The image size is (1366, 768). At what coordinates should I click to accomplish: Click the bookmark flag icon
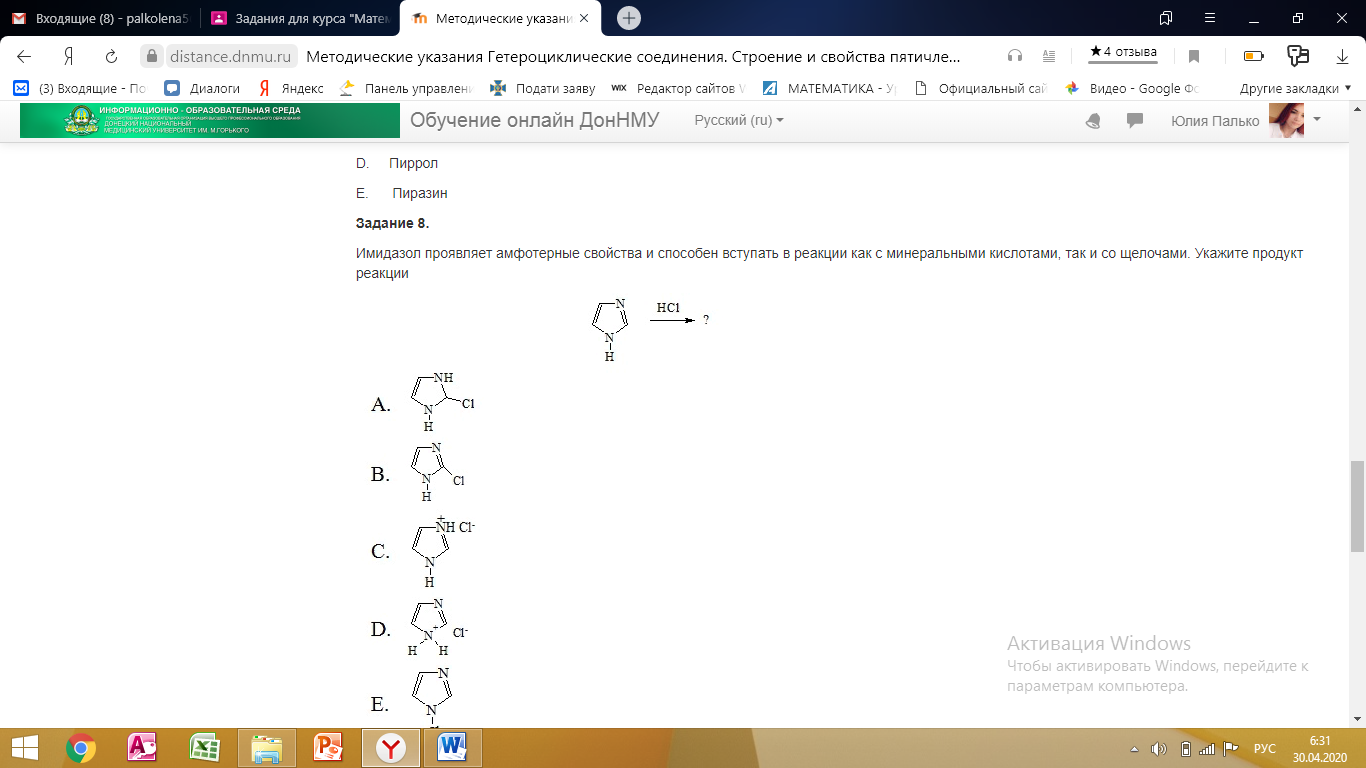click(x=1194, y=56)
